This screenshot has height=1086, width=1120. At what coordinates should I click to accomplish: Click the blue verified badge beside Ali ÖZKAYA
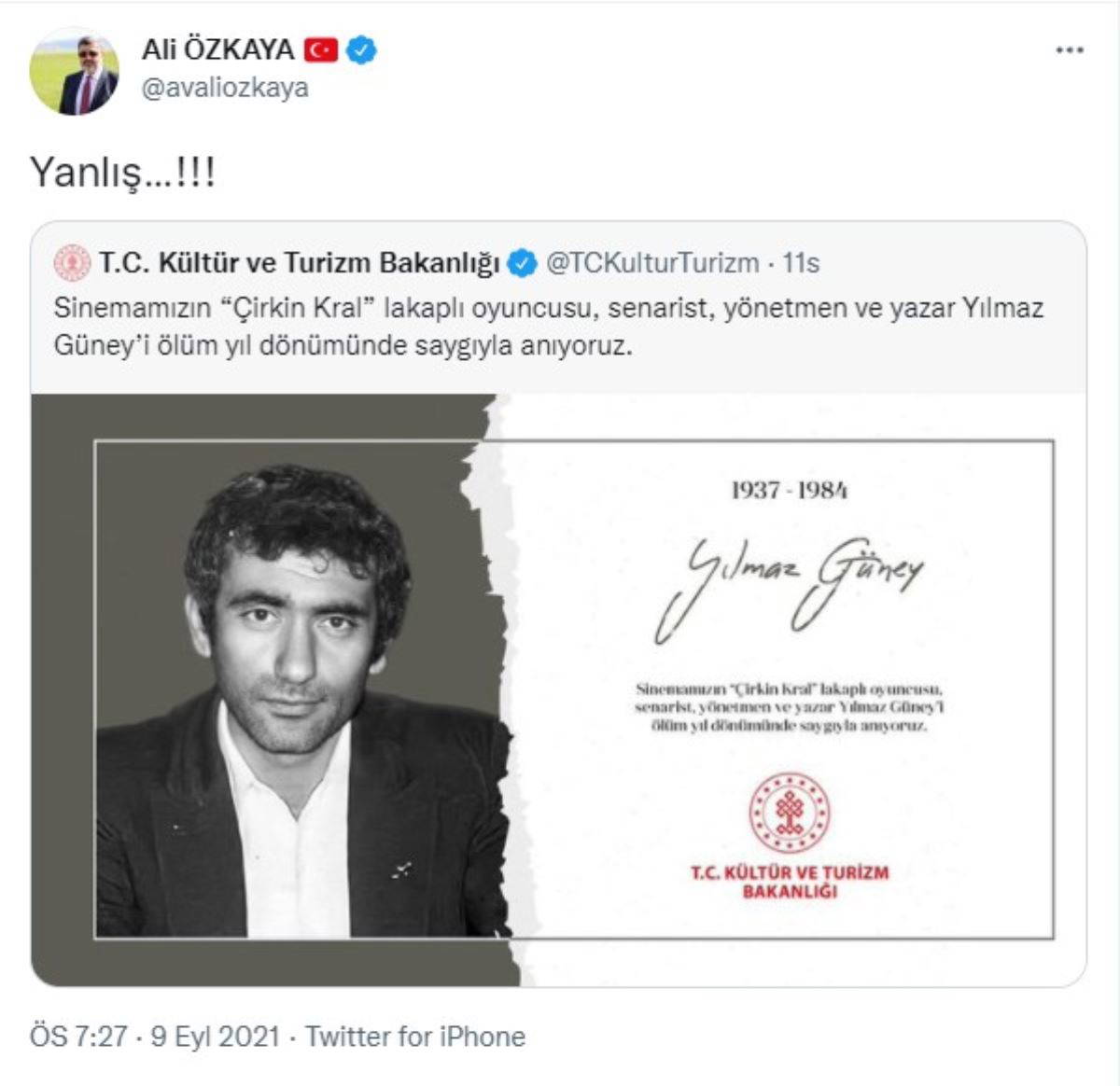[361, 49]
